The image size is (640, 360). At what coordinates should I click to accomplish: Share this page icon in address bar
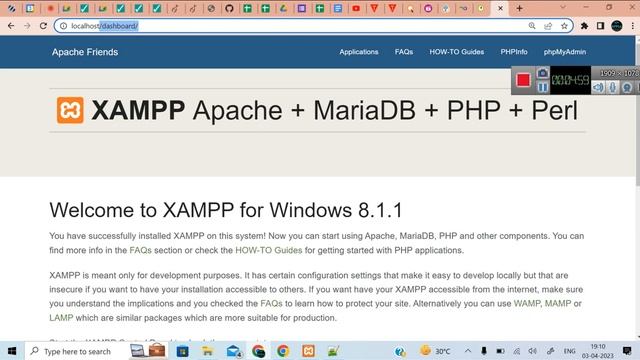click(x=548, y=26)
